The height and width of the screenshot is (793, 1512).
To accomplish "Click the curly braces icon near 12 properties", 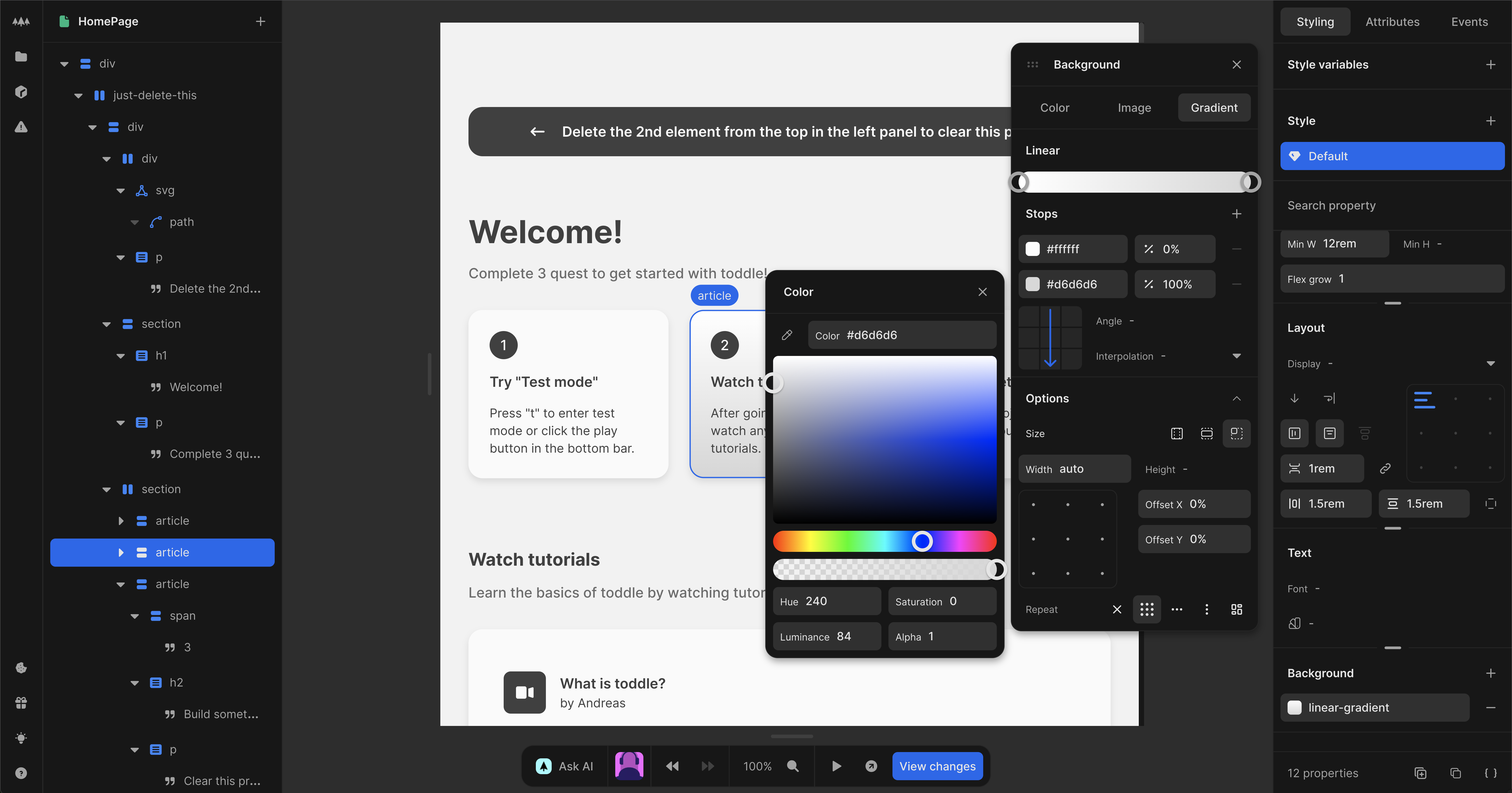I will pos(1491,773).
